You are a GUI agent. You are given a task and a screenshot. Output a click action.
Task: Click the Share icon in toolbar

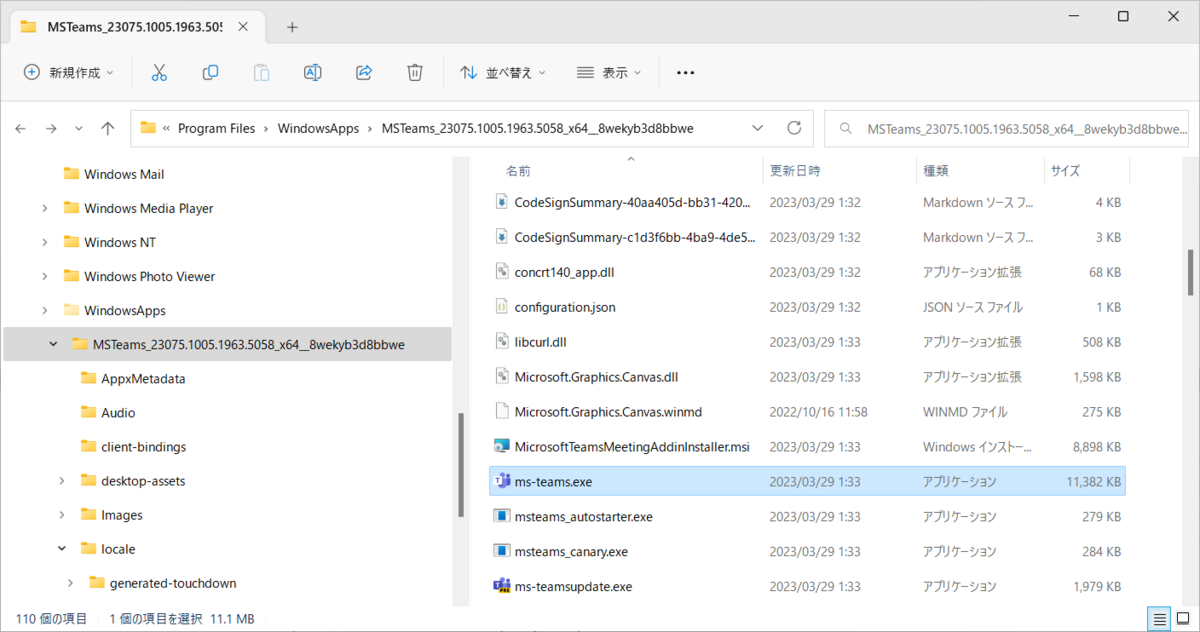pyautogui.click(x=364, y=72)
